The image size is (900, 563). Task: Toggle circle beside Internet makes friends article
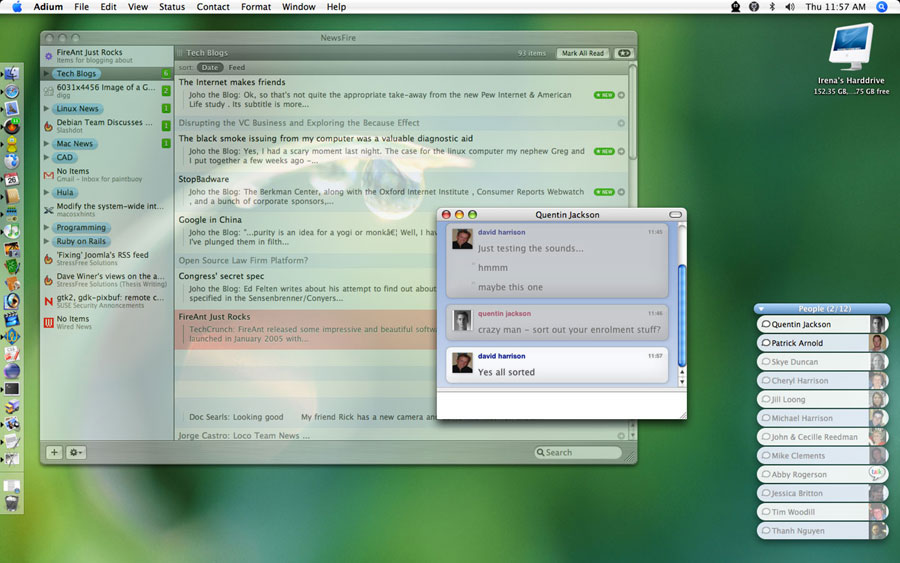pyautogui.click(x=621, y=95)
